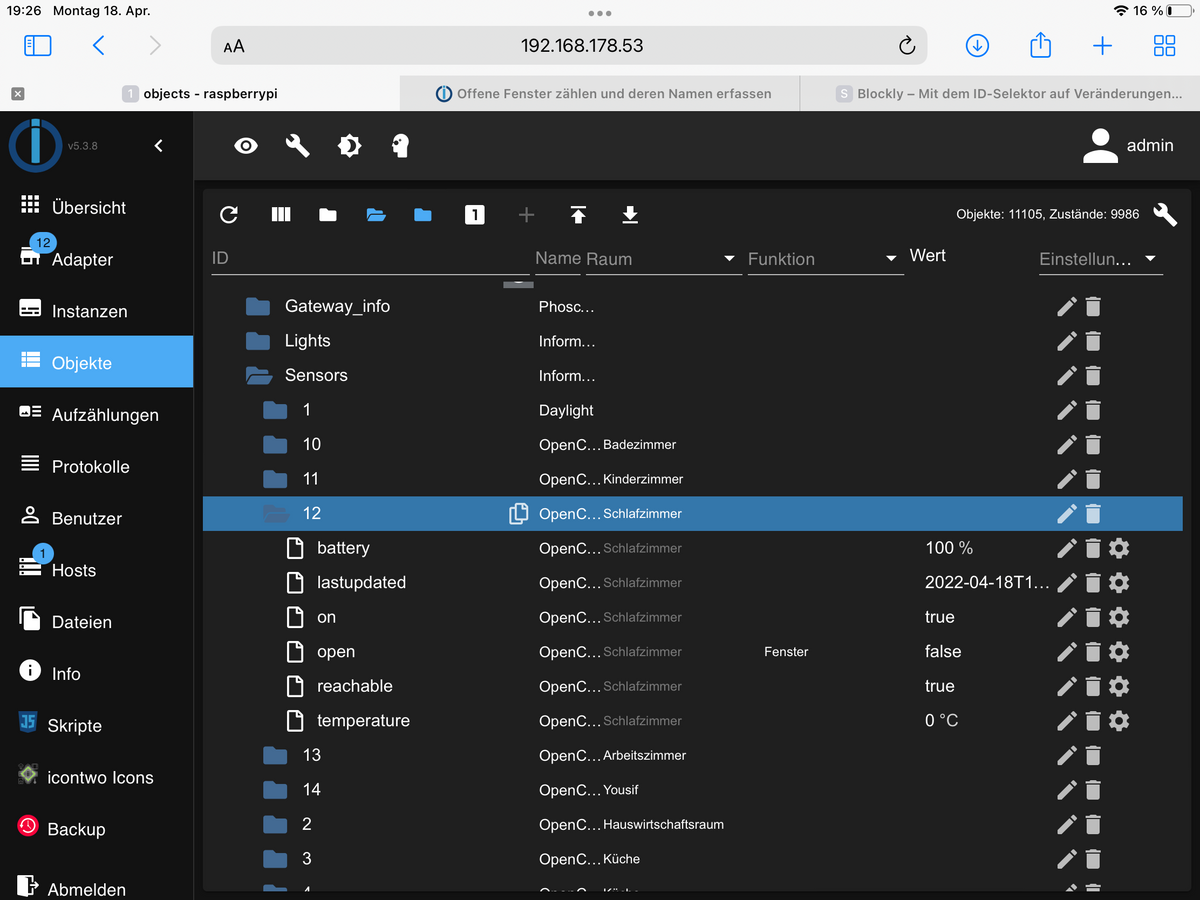Select the temperature tree item

(x=363, y=721)
